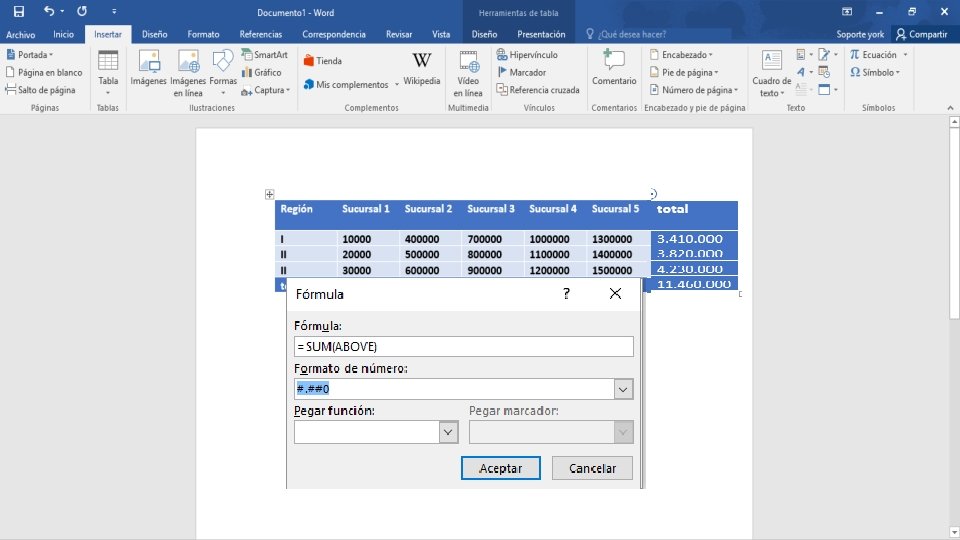
Task: Open the Tabla insert menu
Action: click(108, 72)
